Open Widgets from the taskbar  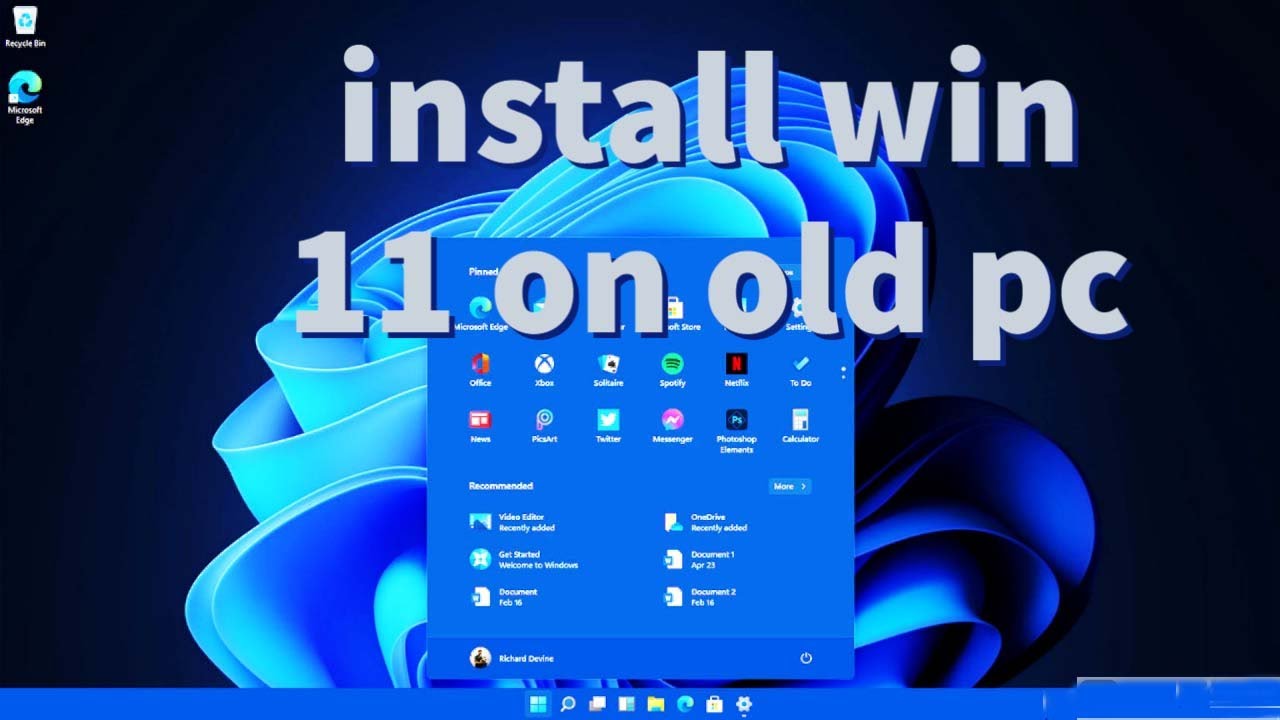[x=626, y=704]
